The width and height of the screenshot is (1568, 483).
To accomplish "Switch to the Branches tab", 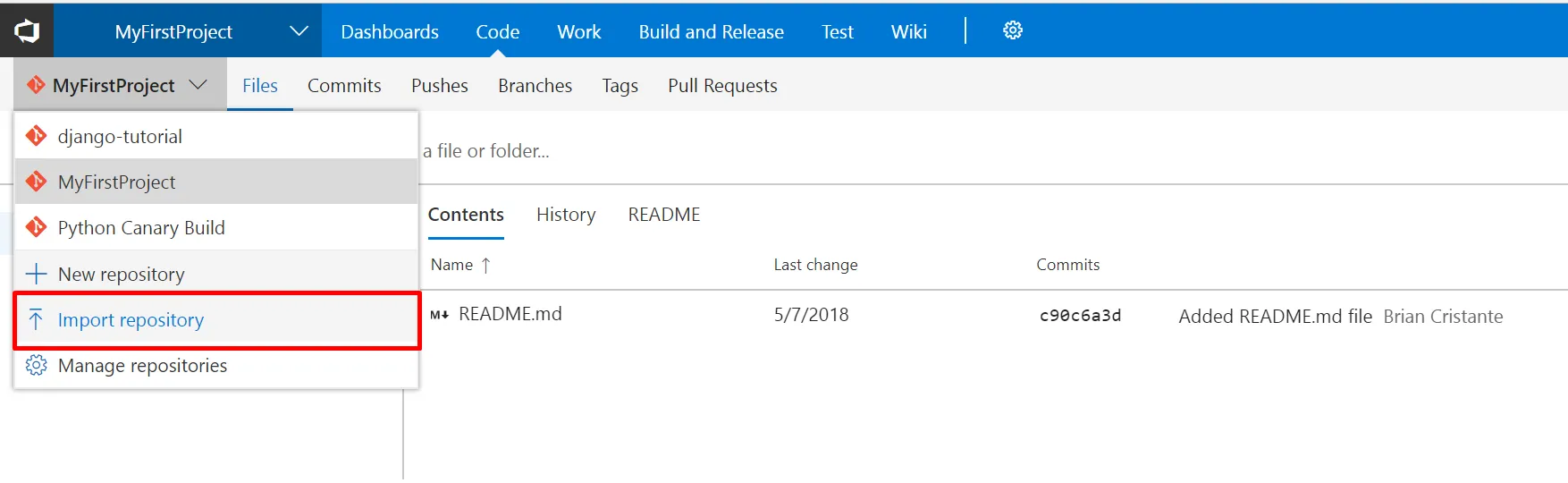I will [535, 86].
